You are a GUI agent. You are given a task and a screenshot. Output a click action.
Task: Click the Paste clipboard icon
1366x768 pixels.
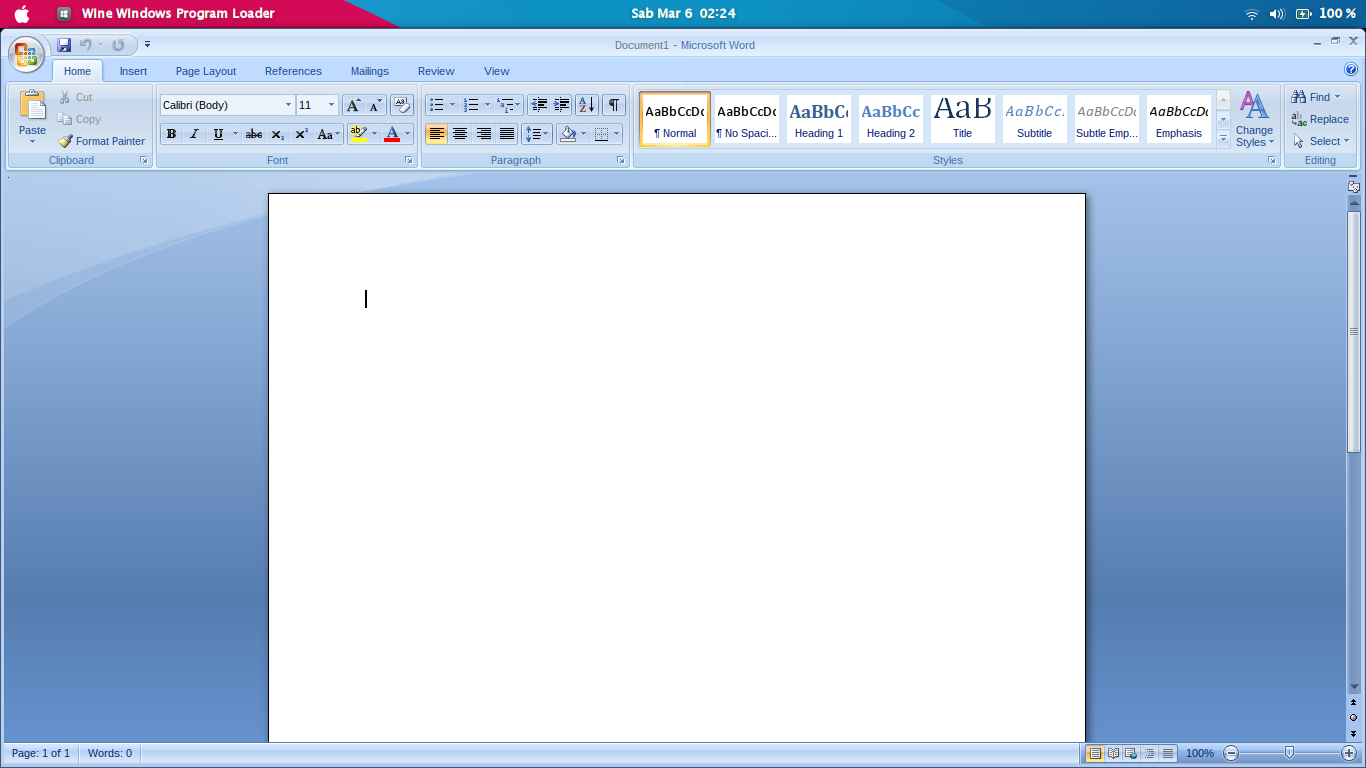(32, 106)
